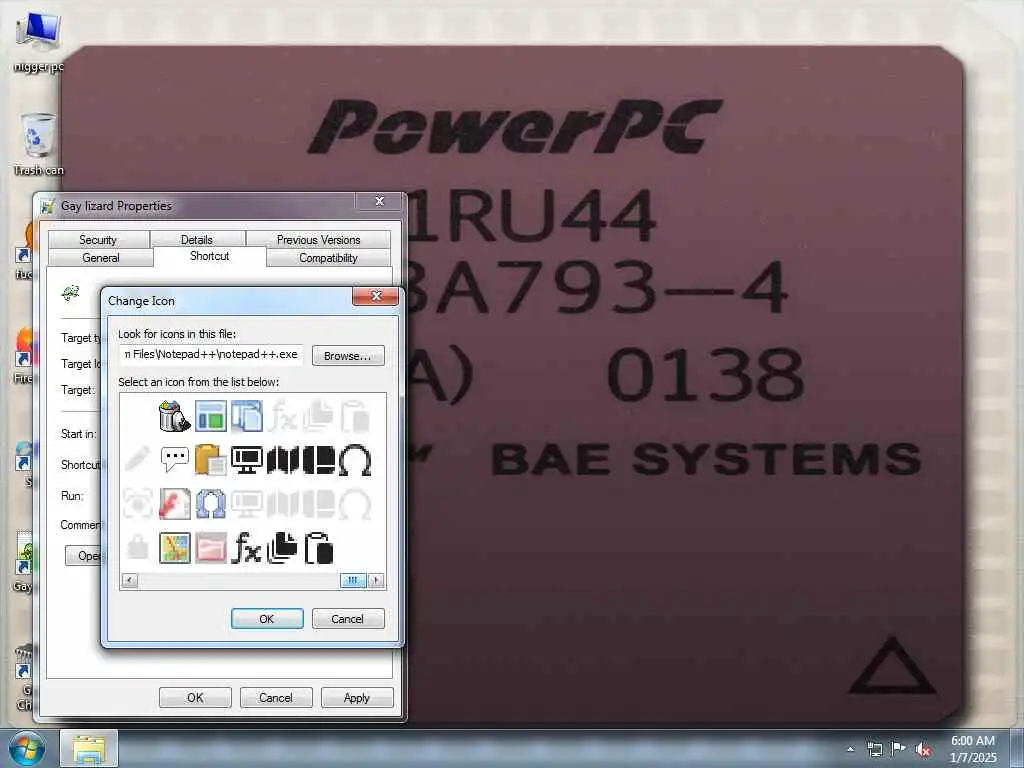The width and height of the screenshot is (1024, 768).
Task: Select the faded gray fx icon
Action: (282, 416)
